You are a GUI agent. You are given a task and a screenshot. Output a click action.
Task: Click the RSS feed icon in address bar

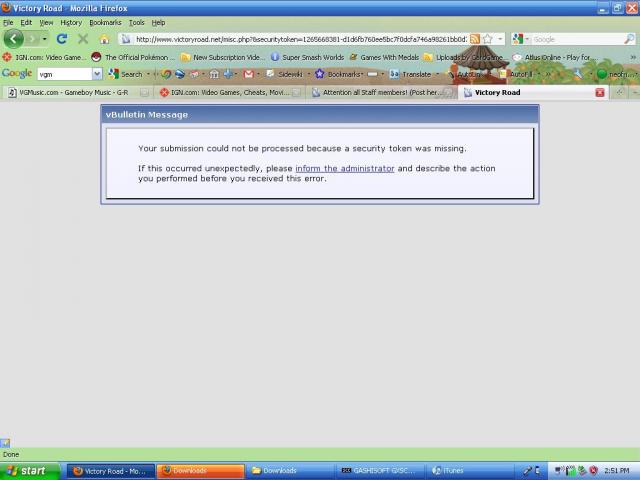point(475,39)
